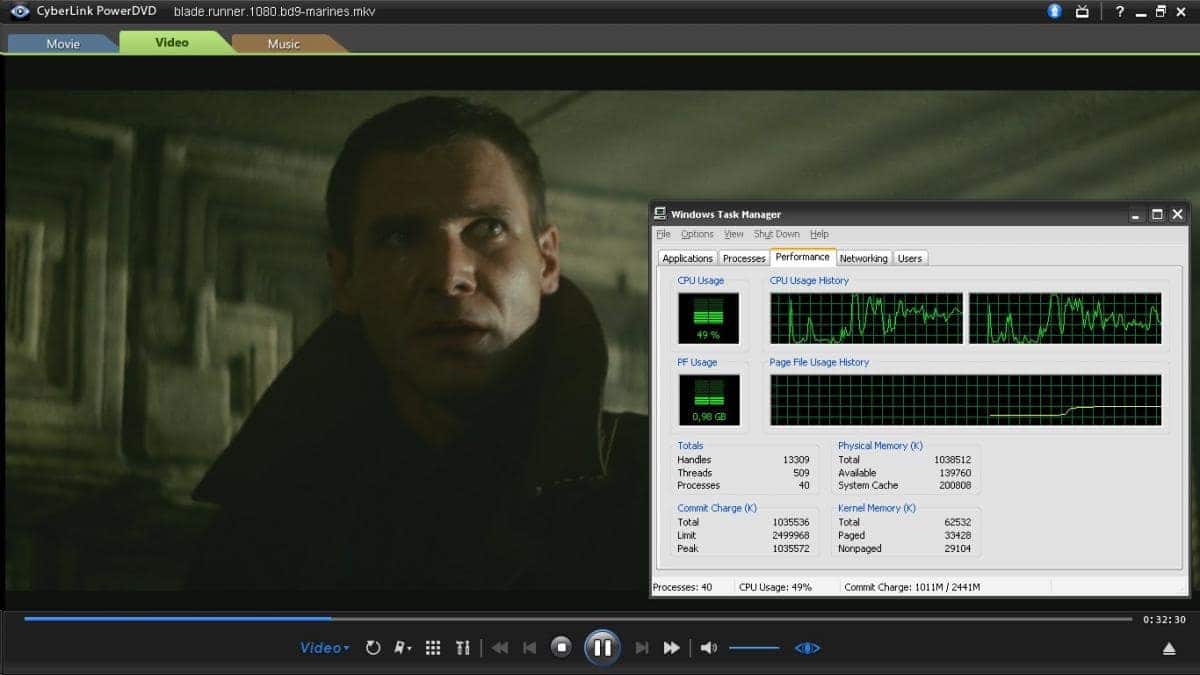The height and width of the screenshot is (675, 1200).
Task: Close the Task Manager window
Action: pos(1178,214)
